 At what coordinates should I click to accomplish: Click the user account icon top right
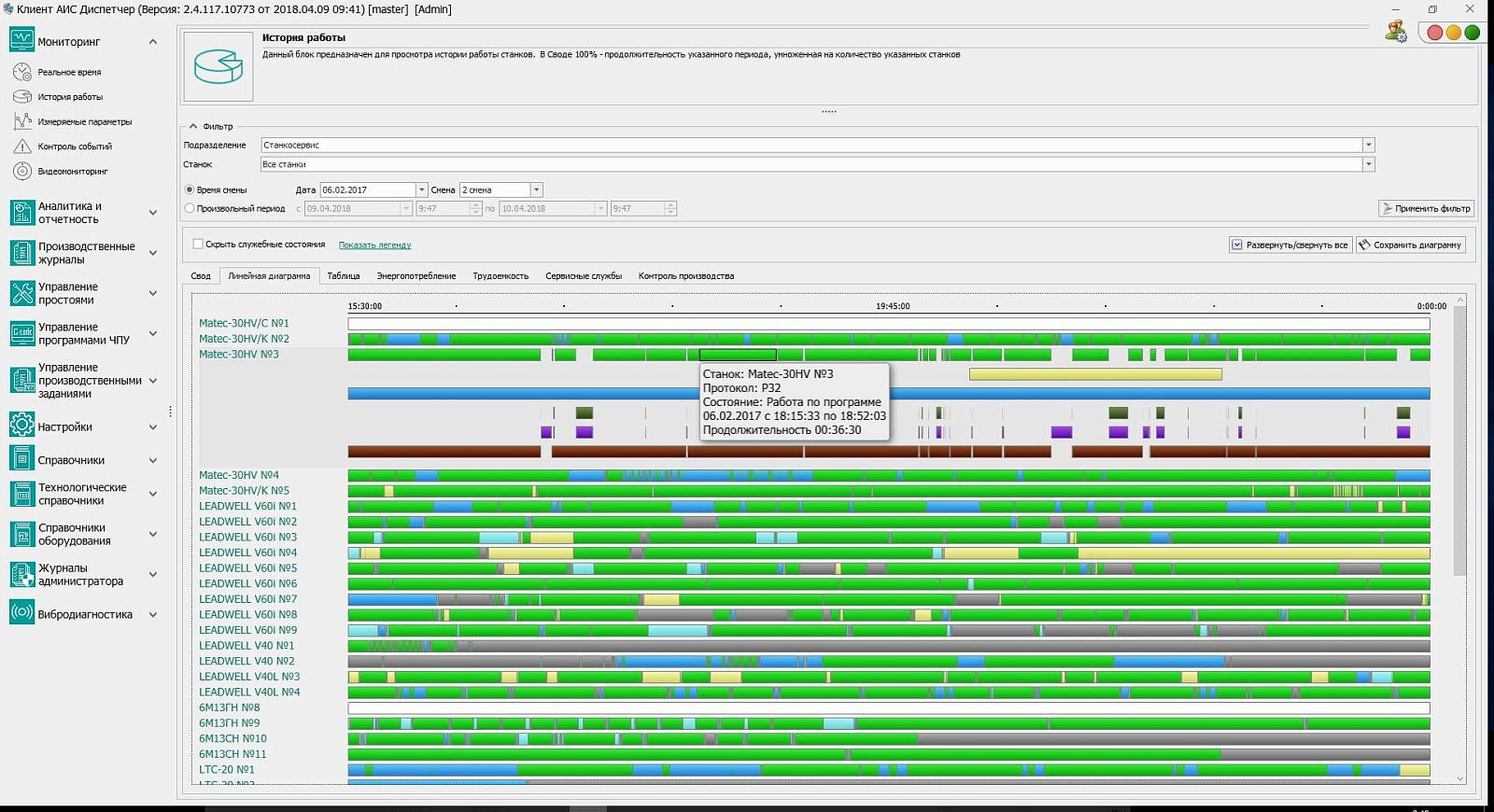[x=1396, y=32]
